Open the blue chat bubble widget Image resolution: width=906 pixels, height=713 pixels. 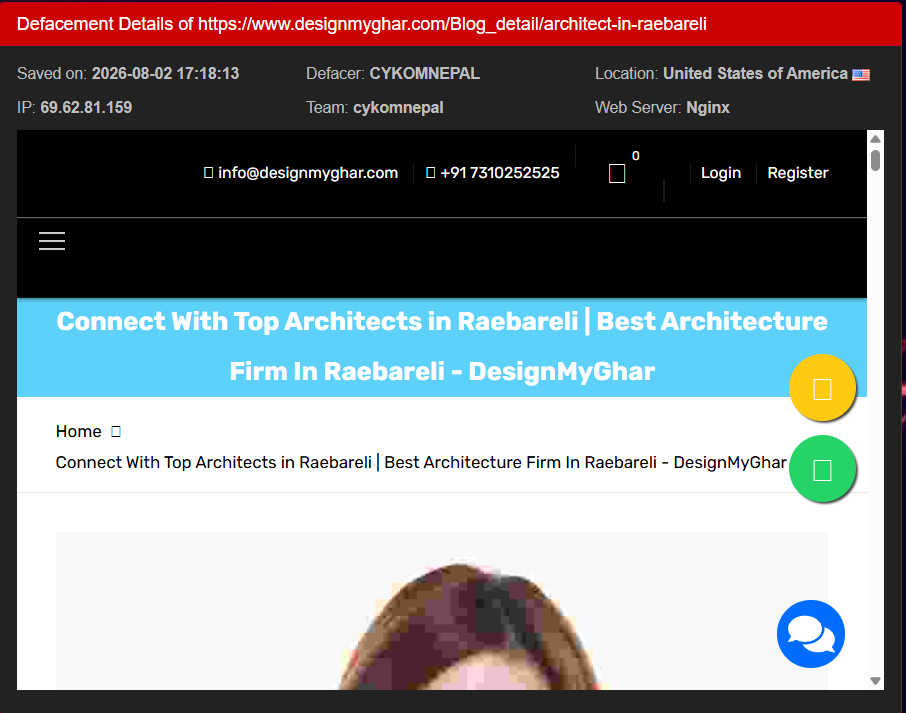(x=811, y=634)
